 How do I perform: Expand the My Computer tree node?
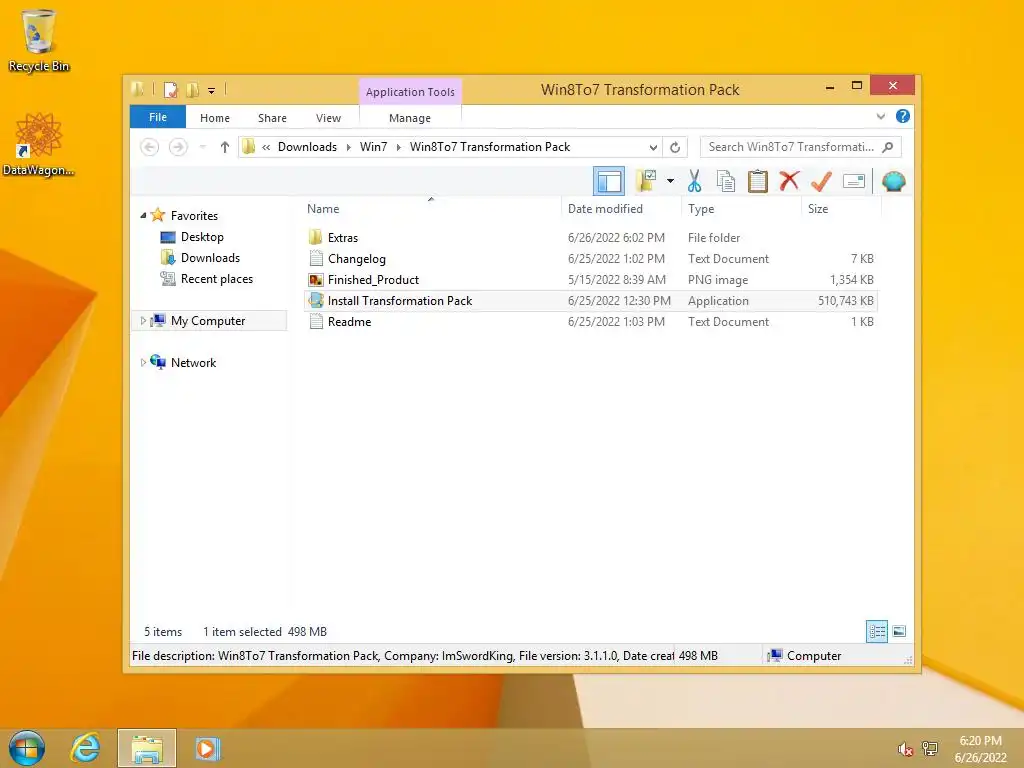click(143, 321)
